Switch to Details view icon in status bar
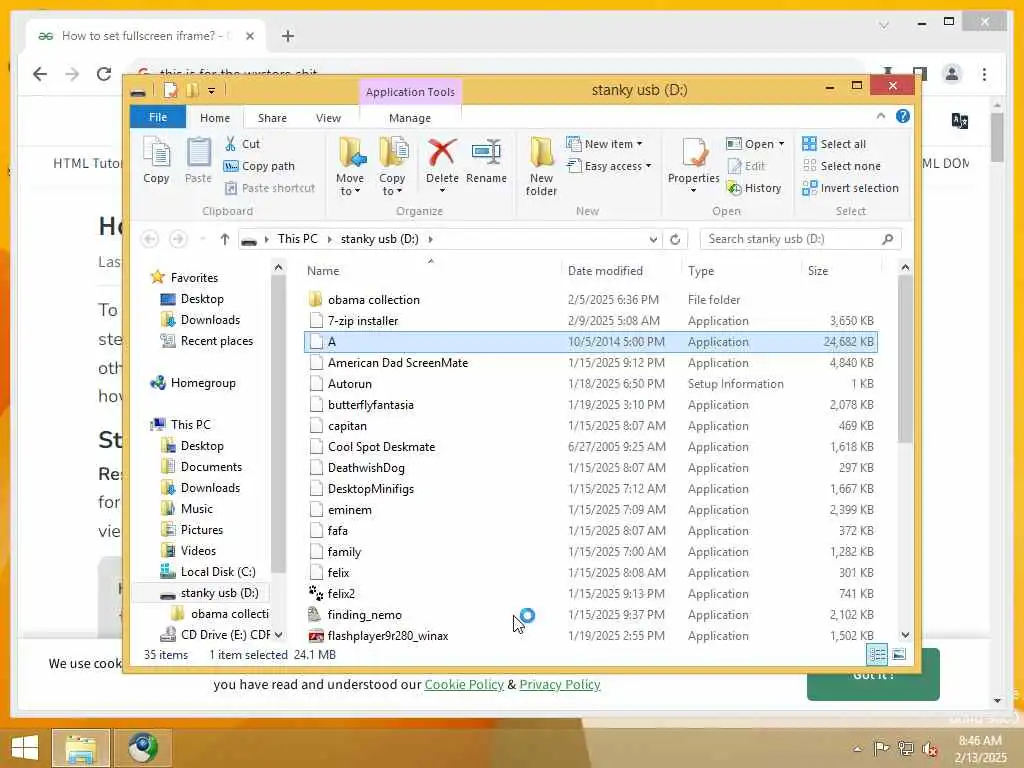Image resolution: width=1024 pixels, height=768 pixels. 877,654
